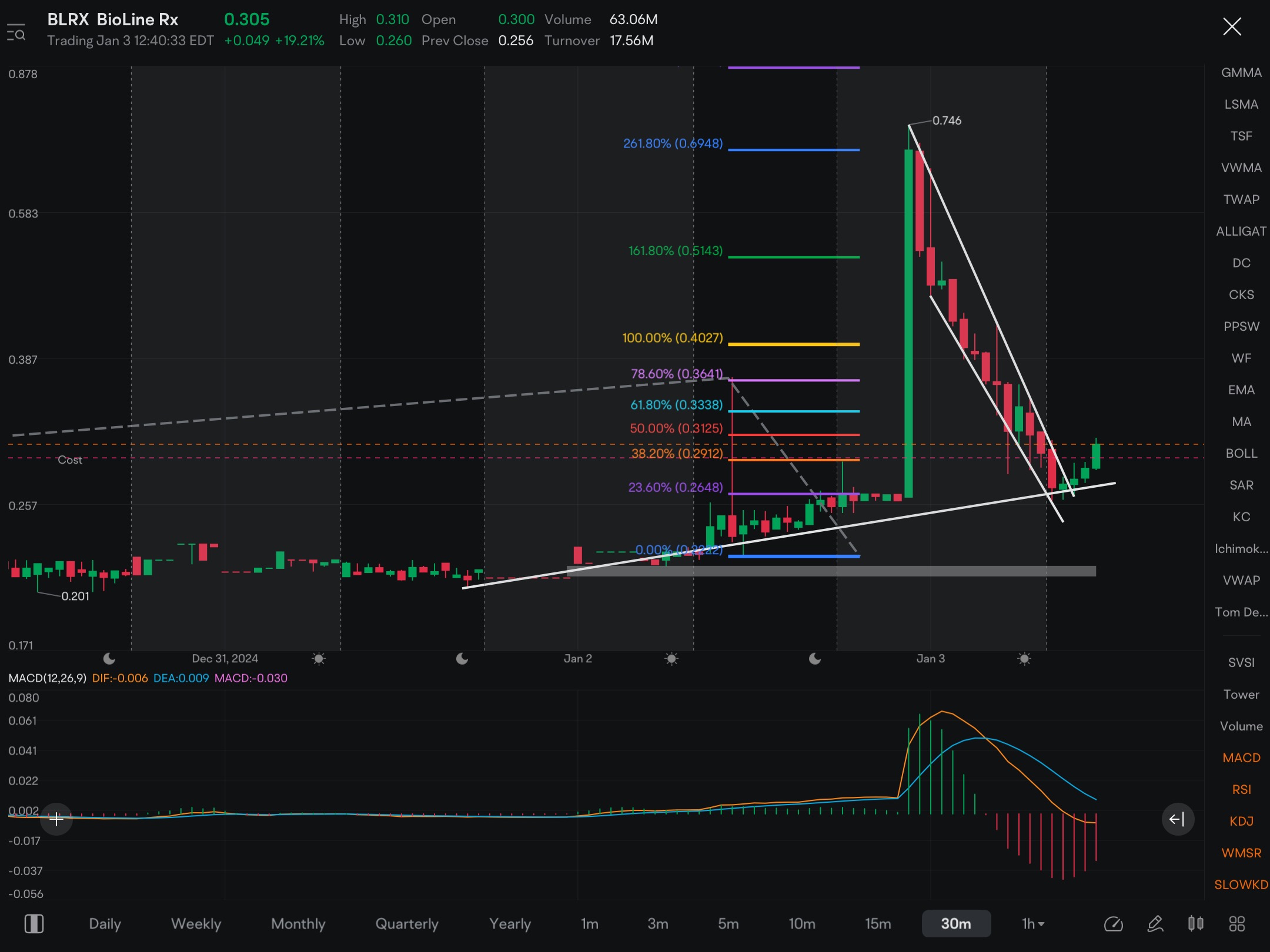Enable the Volume sub-indicator
Screen dimensions: 1270x952
(x=1241, y=726)
